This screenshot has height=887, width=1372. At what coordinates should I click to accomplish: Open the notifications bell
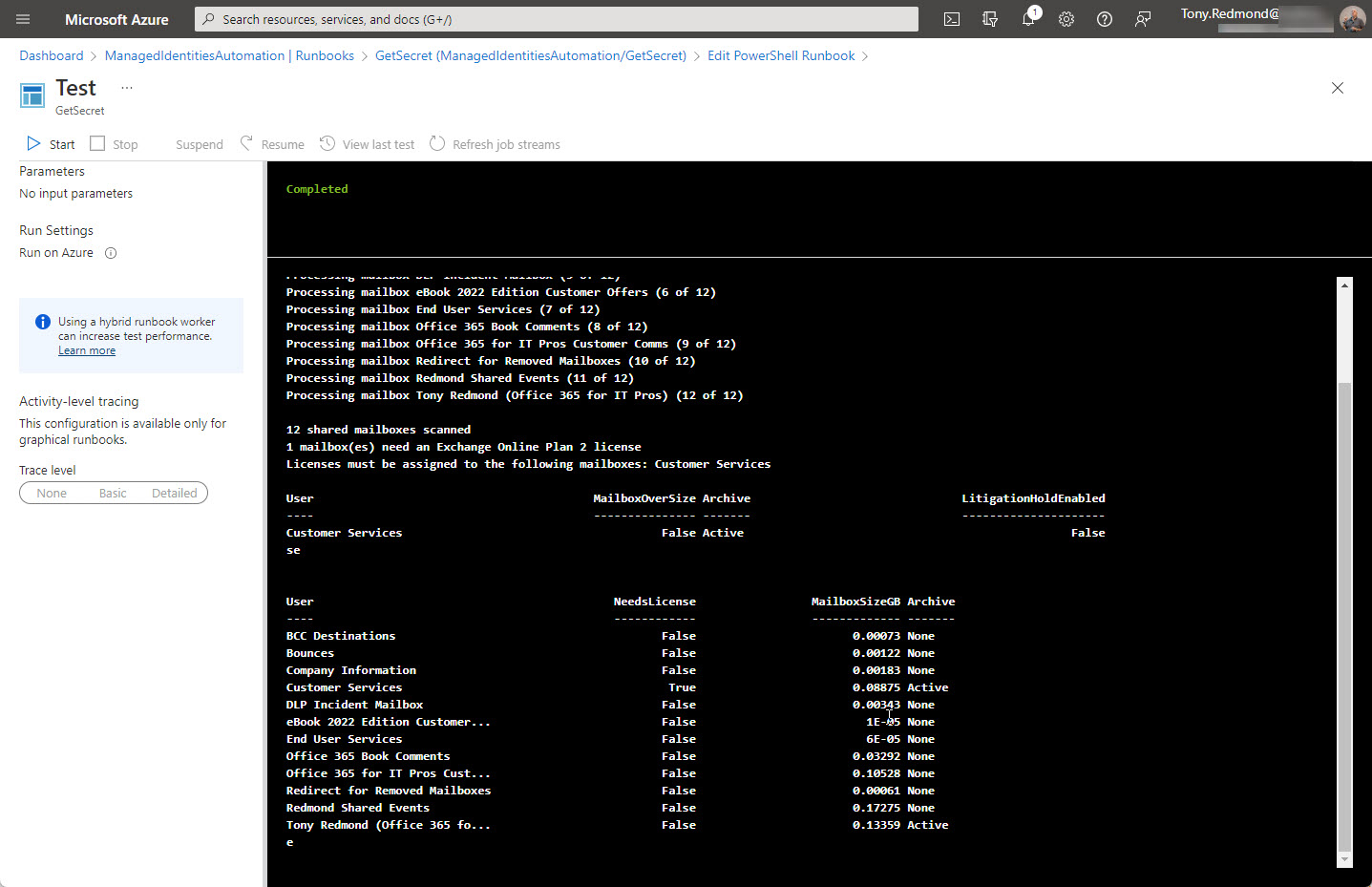pos(1028,18)
